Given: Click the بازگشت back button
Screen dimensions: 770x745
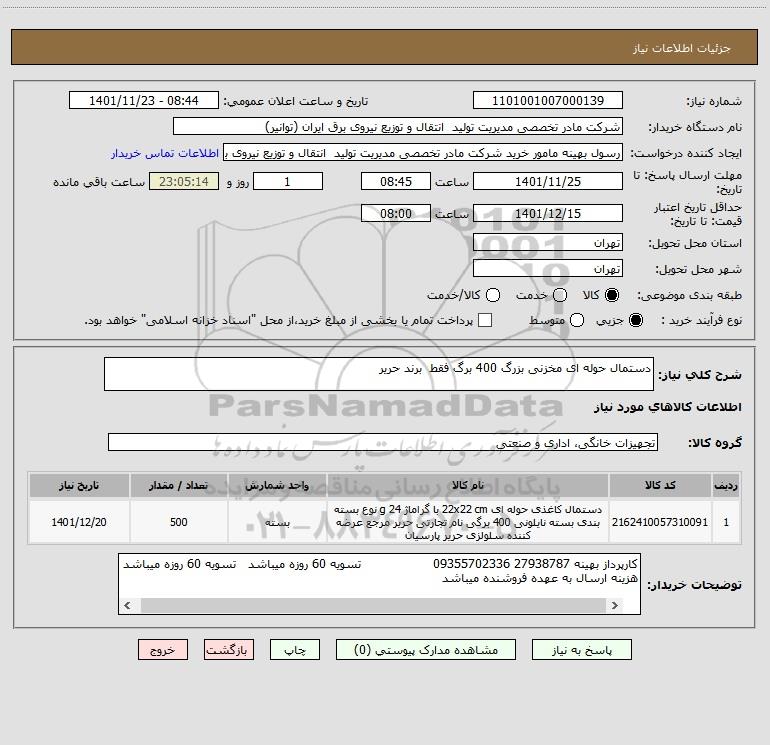Looking at the screenshot, I should (x=229, y=650).
